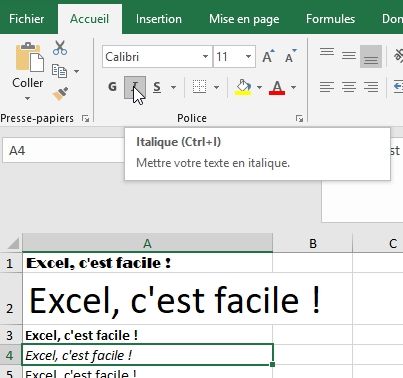Select column A header
The image size is (403, 378).
point(147,243)
